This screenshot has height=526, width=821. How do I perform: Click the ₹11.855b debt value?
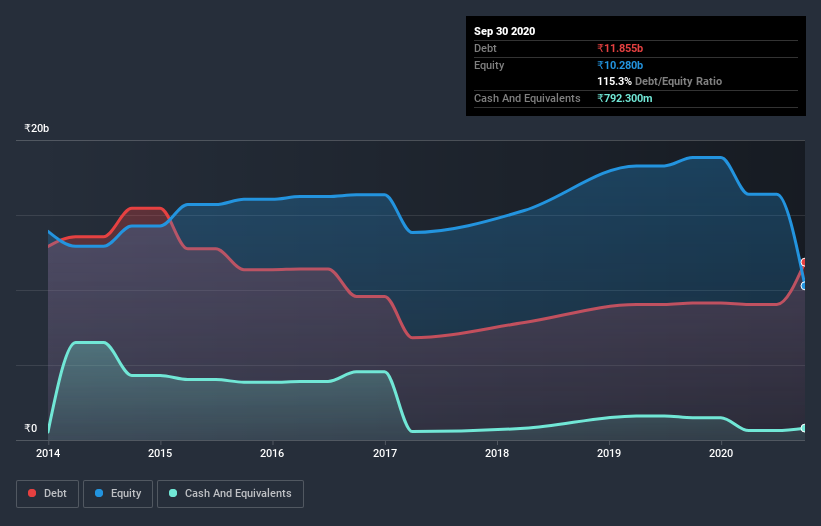(x=620, y=48)
